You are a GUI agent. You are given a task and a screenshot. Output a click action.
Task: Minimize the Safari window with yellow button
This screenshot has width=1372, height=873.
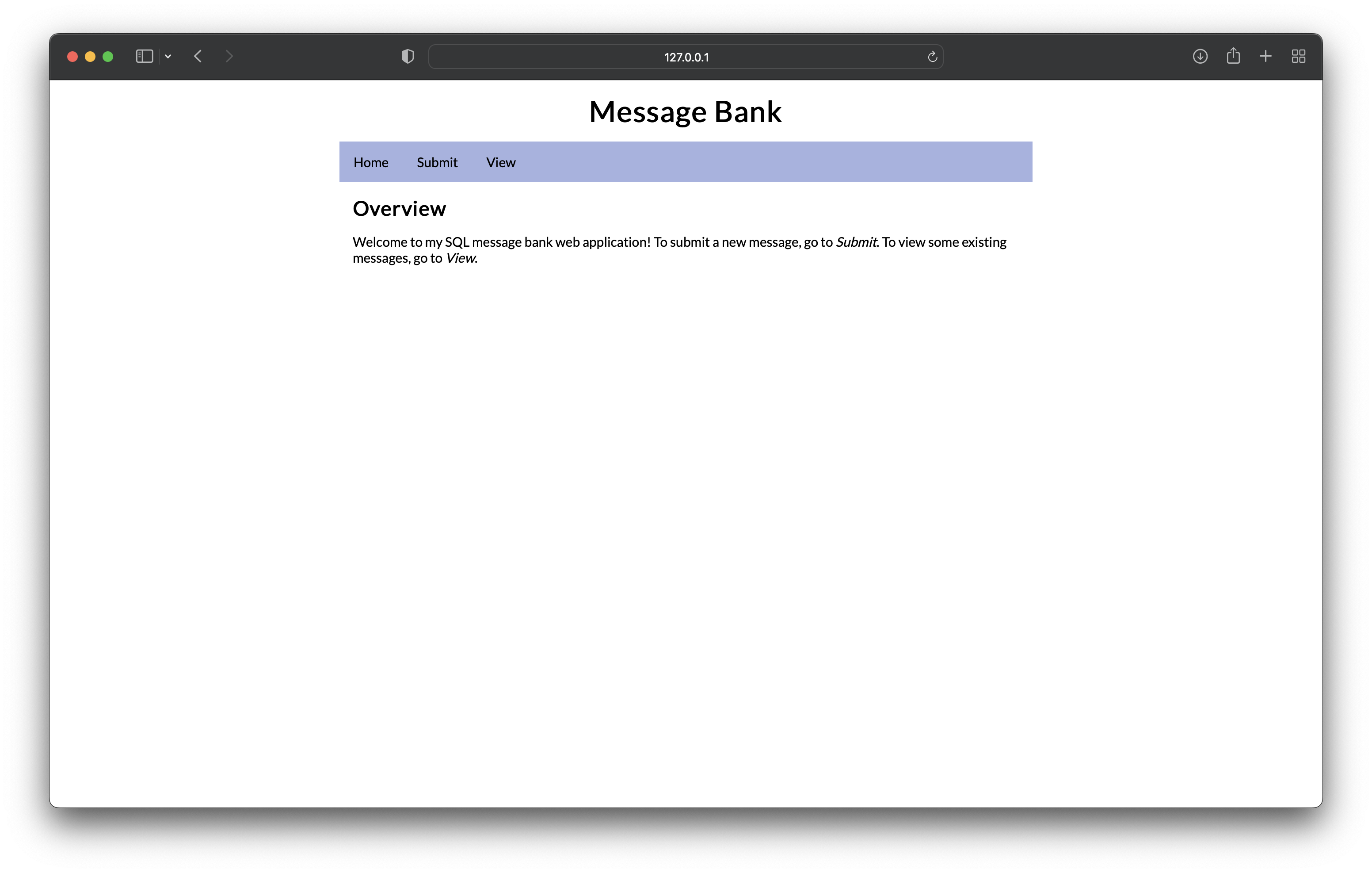pos(90,57)
